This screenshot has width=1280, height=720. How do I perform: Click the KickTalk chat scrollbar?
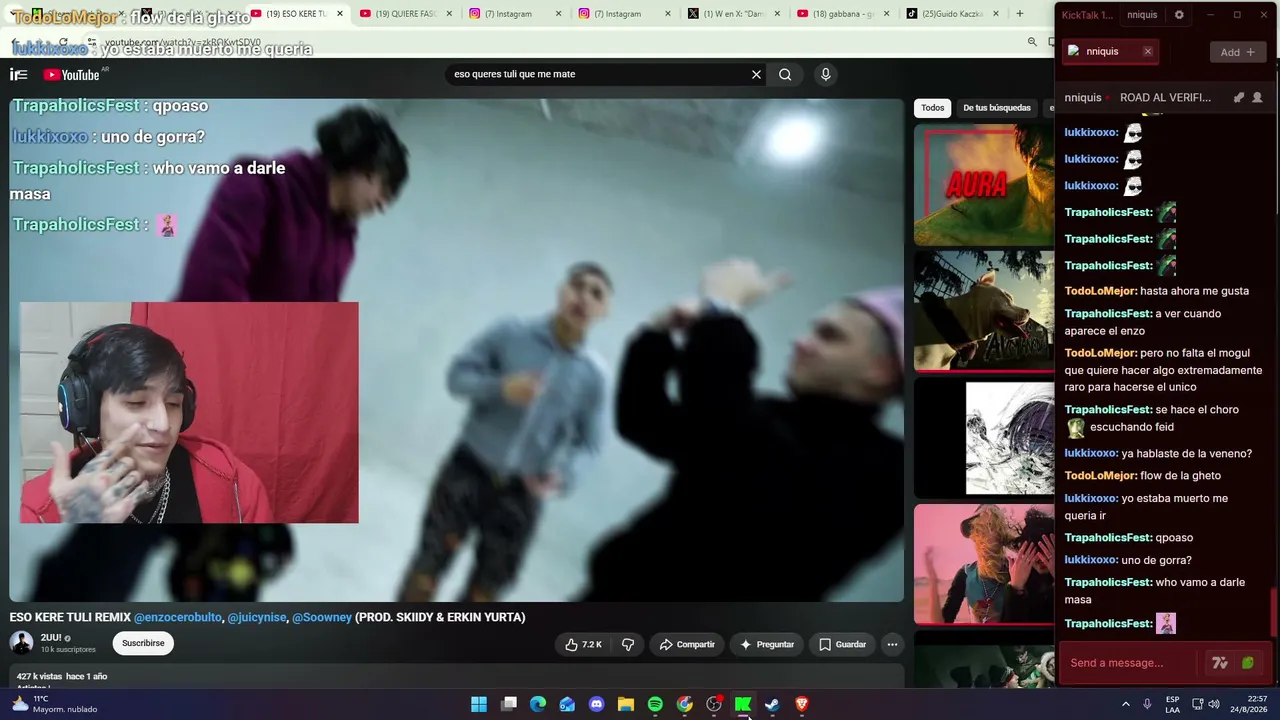[1274, 610]
